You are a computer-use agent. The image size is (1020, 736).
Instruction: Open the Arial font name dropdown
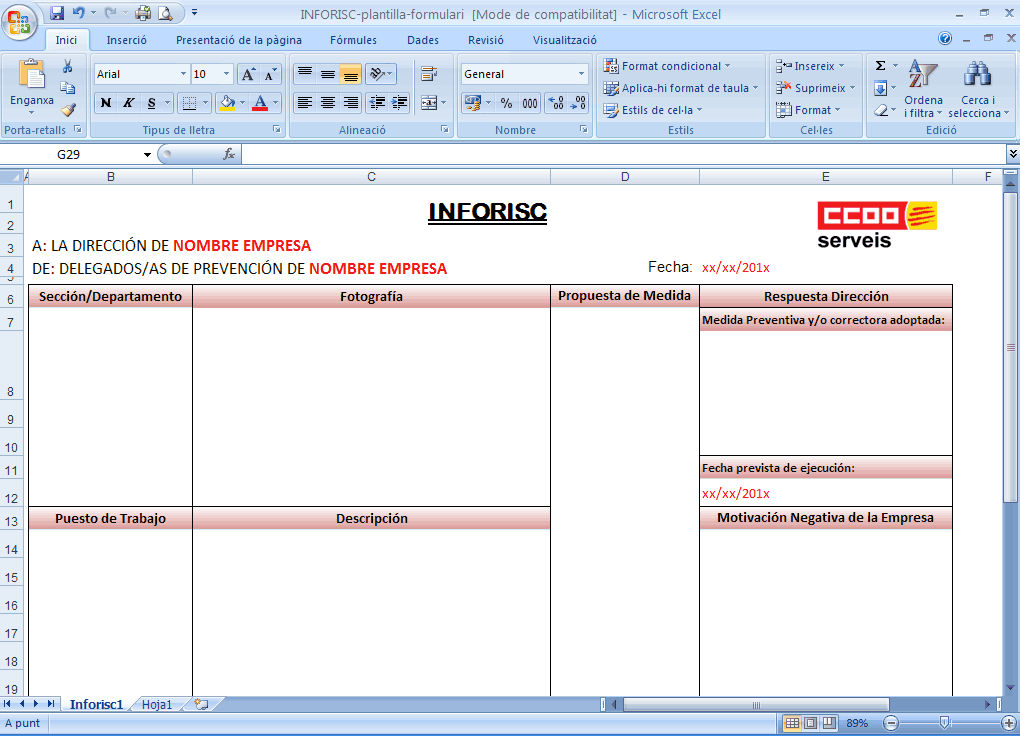click(183, 74)
